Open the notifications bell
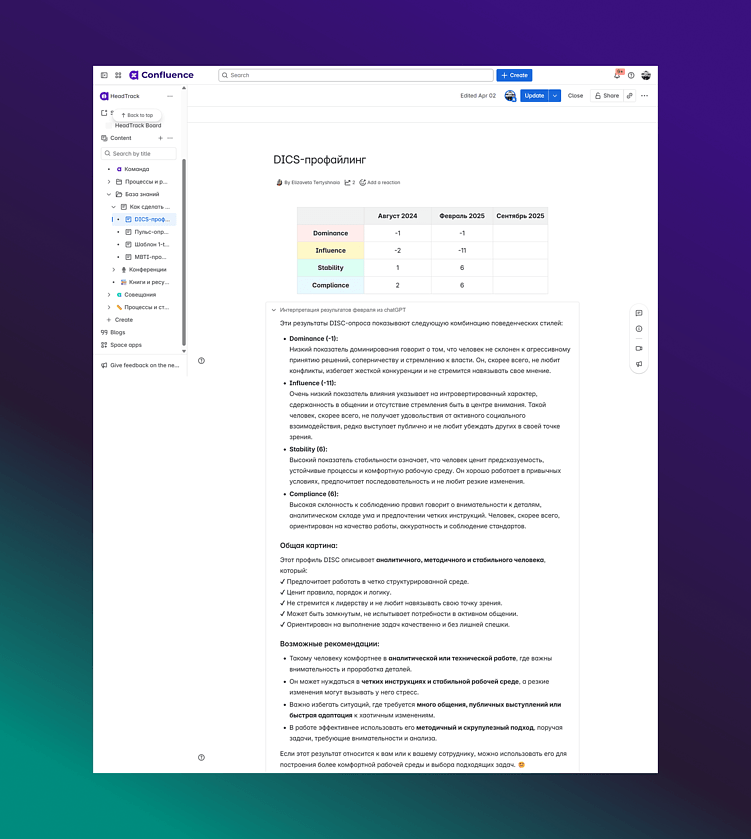Screen dimensions: 751x839 [618, 75]
